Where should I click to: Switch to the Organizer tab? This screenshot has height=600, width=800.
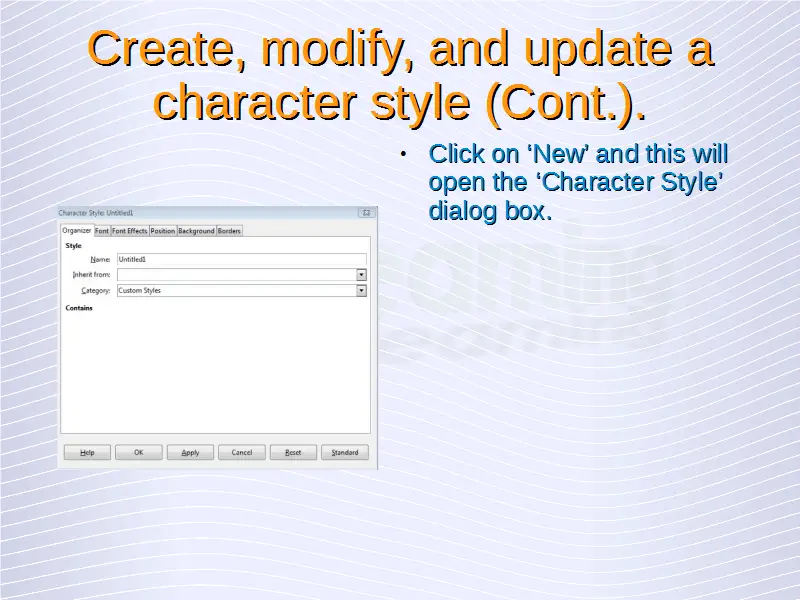pos(77,231)
